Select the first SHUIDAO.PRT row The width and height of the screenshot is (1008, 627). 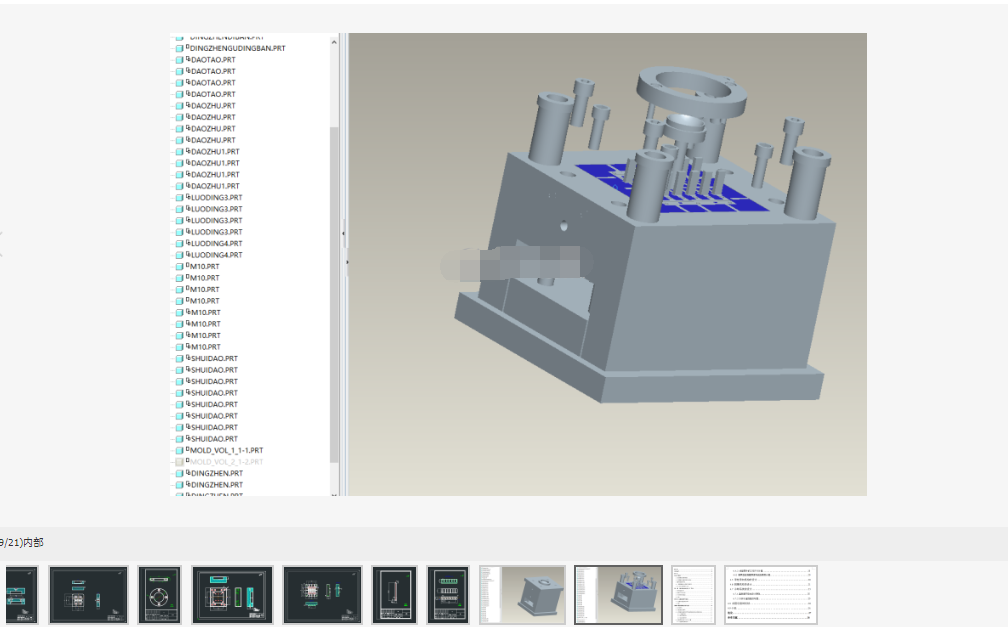click(x=213, y=358)
